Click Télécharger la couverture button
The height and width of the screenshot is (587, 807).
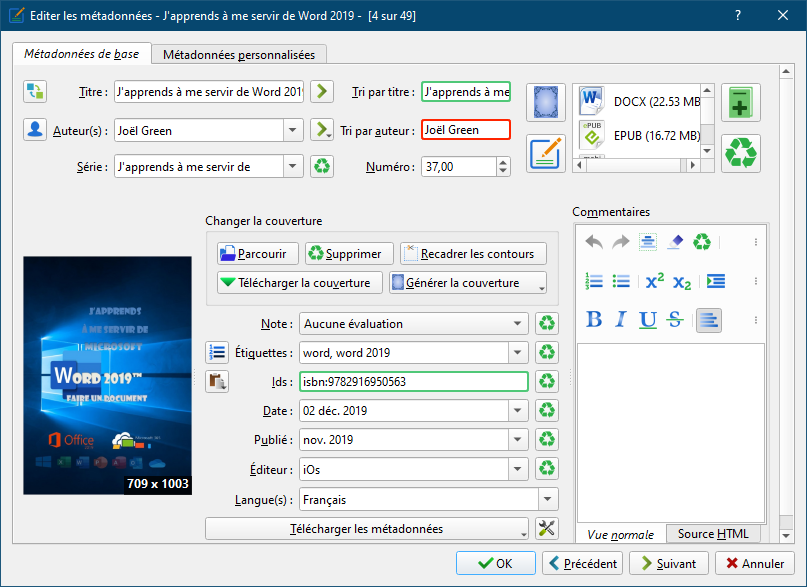[300, 282]
